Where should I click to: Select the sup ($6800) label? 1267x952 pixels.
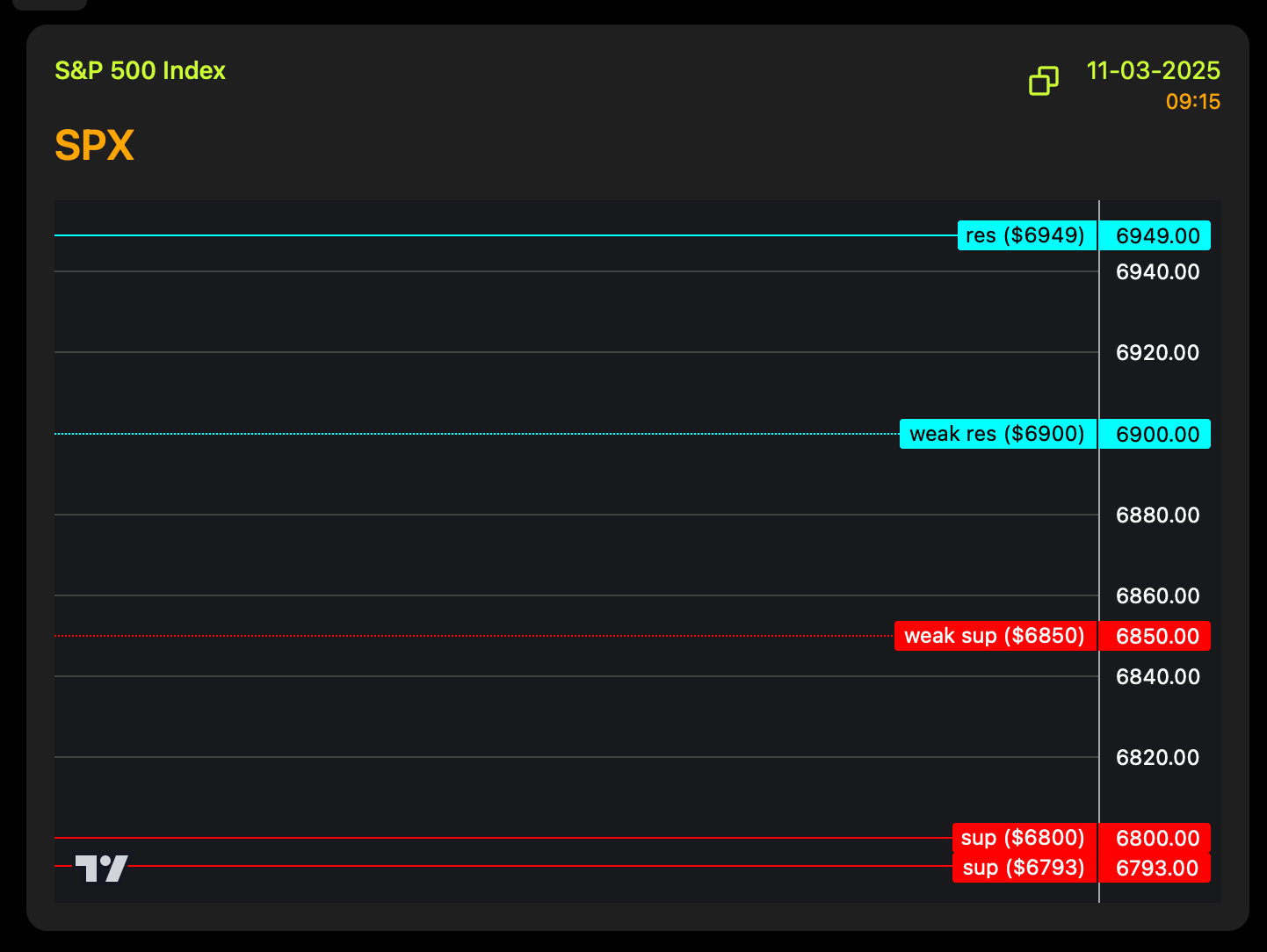(x=1024, y=838)
